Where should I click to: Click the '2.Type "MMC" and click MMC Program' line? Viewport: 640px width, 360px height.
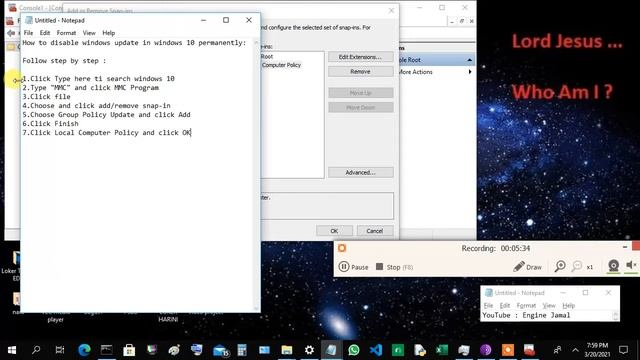(91, 88)
